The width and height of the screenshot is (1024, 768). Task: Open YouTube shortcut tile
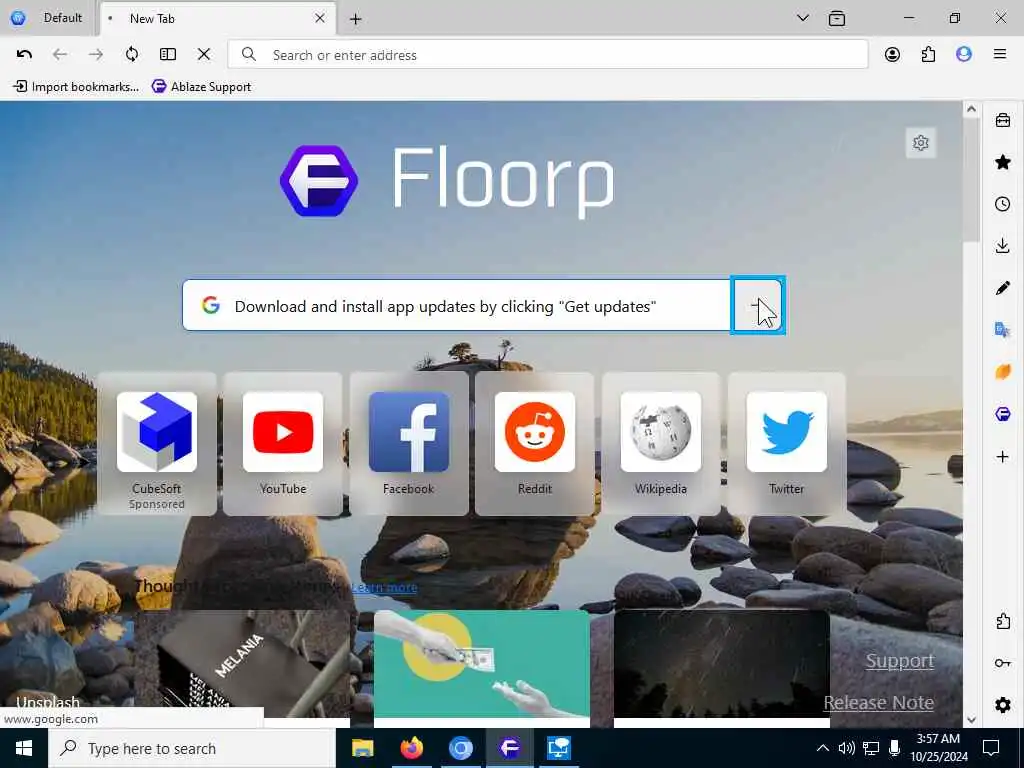click(283, 444)
